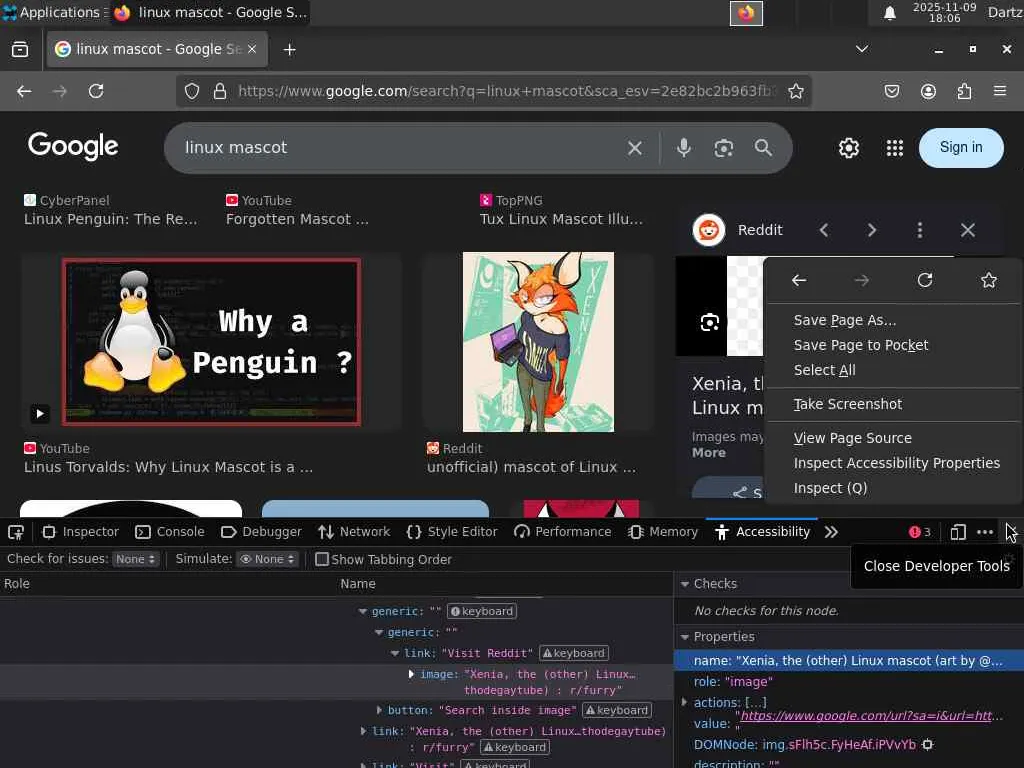
Task: Open the system notification bell
Action: tap(889, 13)
